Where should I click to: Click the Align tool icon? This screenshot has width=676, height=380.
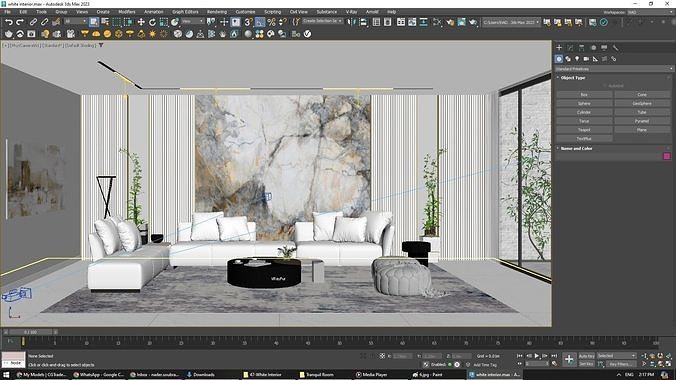click(363, 22)
